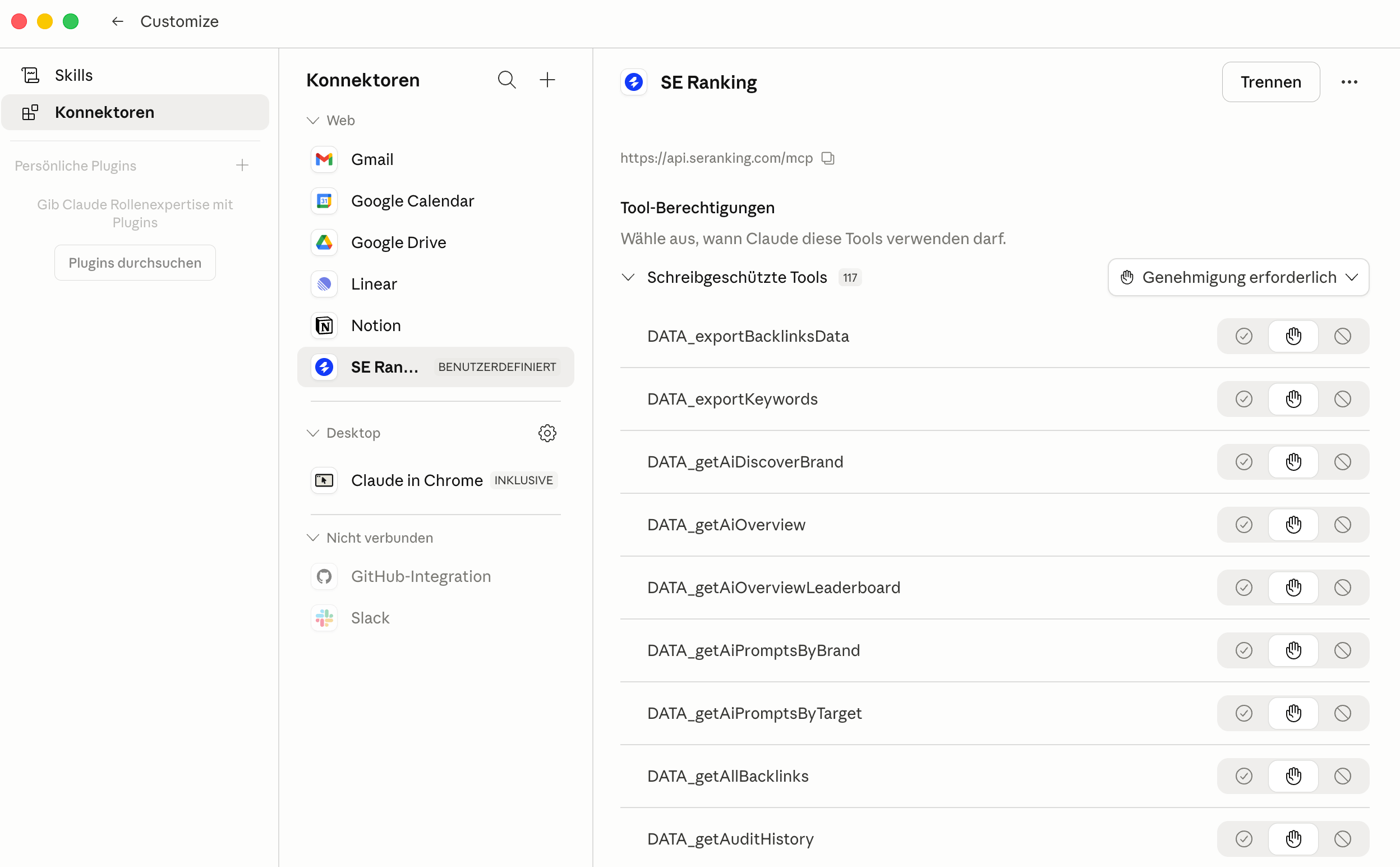Image resolution: width=1400 pixels, height=867 pixels.
Task: Copy the SE Ranking MCP URL
Action: [827, 158]
